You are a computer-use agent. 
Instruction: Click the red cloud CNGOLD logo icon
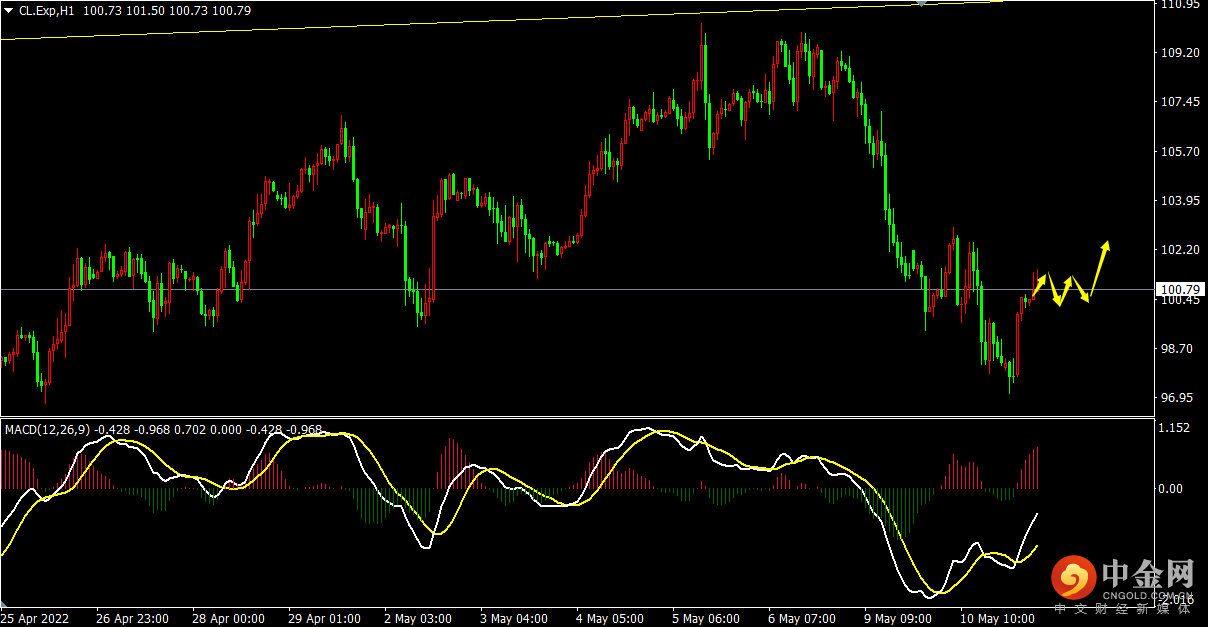1072,577
